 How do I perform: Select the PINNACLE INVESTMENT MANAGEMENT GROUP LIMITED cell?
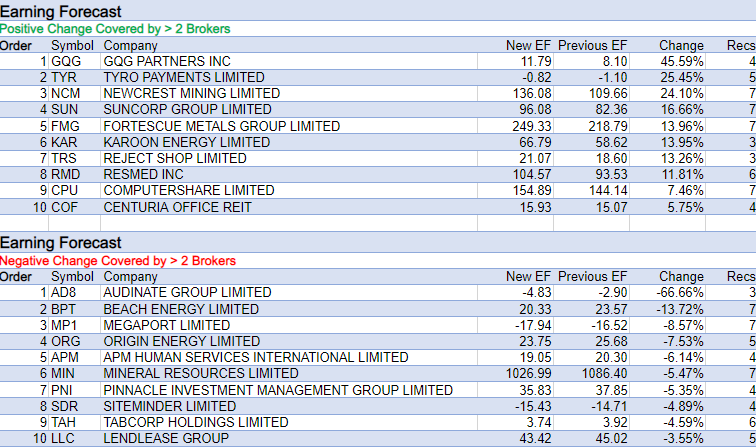coord(278,390)
